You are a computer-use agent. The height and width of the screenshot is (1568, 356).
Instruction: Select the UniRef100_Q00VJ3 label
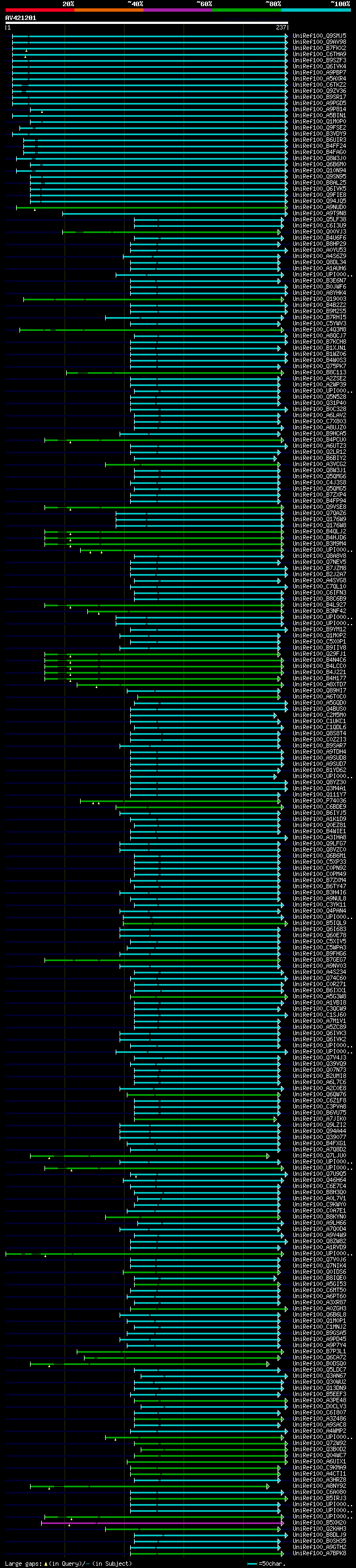[319, 232]
